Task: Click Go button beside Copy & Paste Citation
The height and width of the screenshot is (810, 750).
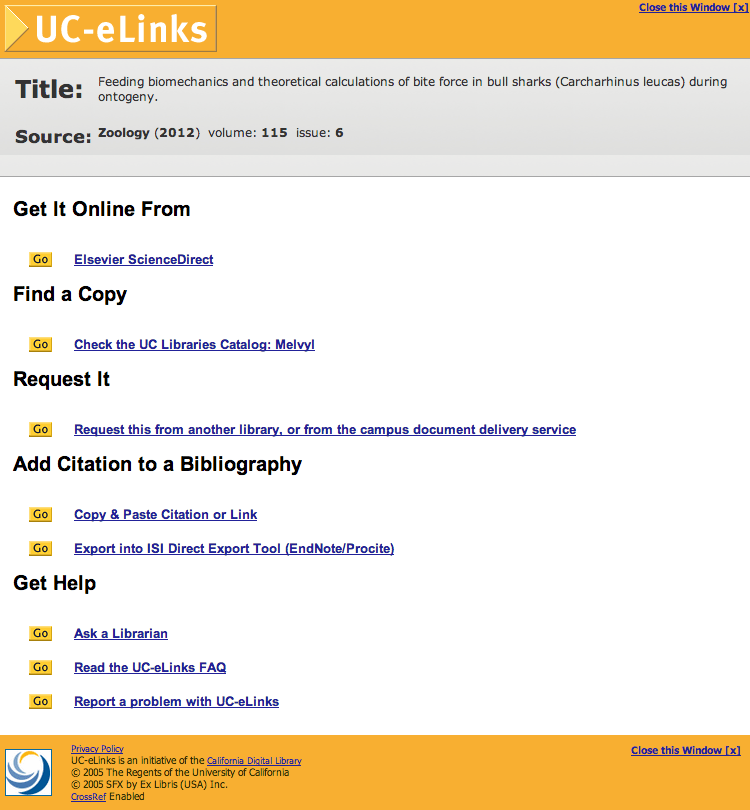Action: tap(40, 514)
